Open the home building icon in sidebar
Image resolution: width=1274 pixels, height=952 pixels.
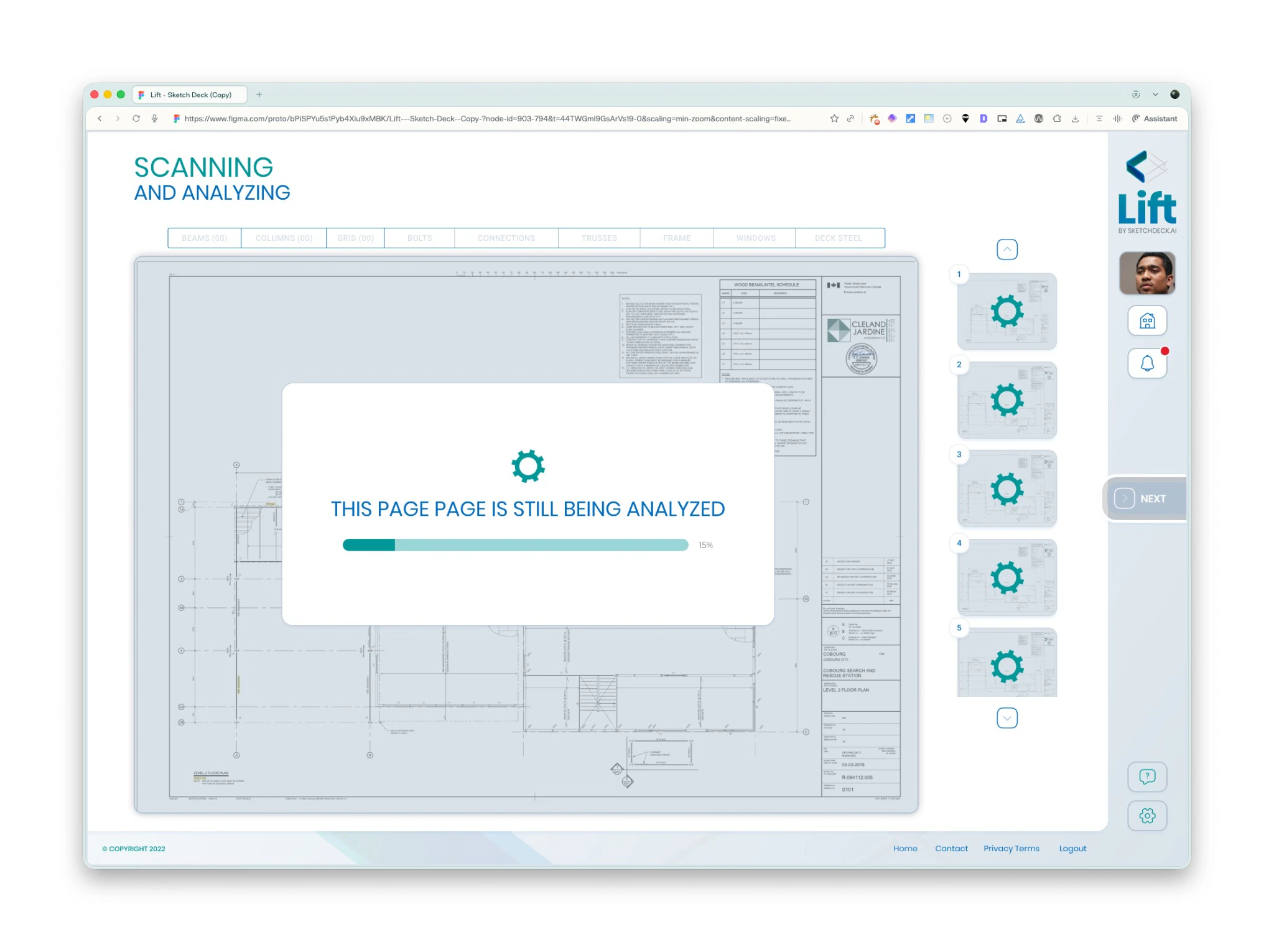(x=1147, y=321)
